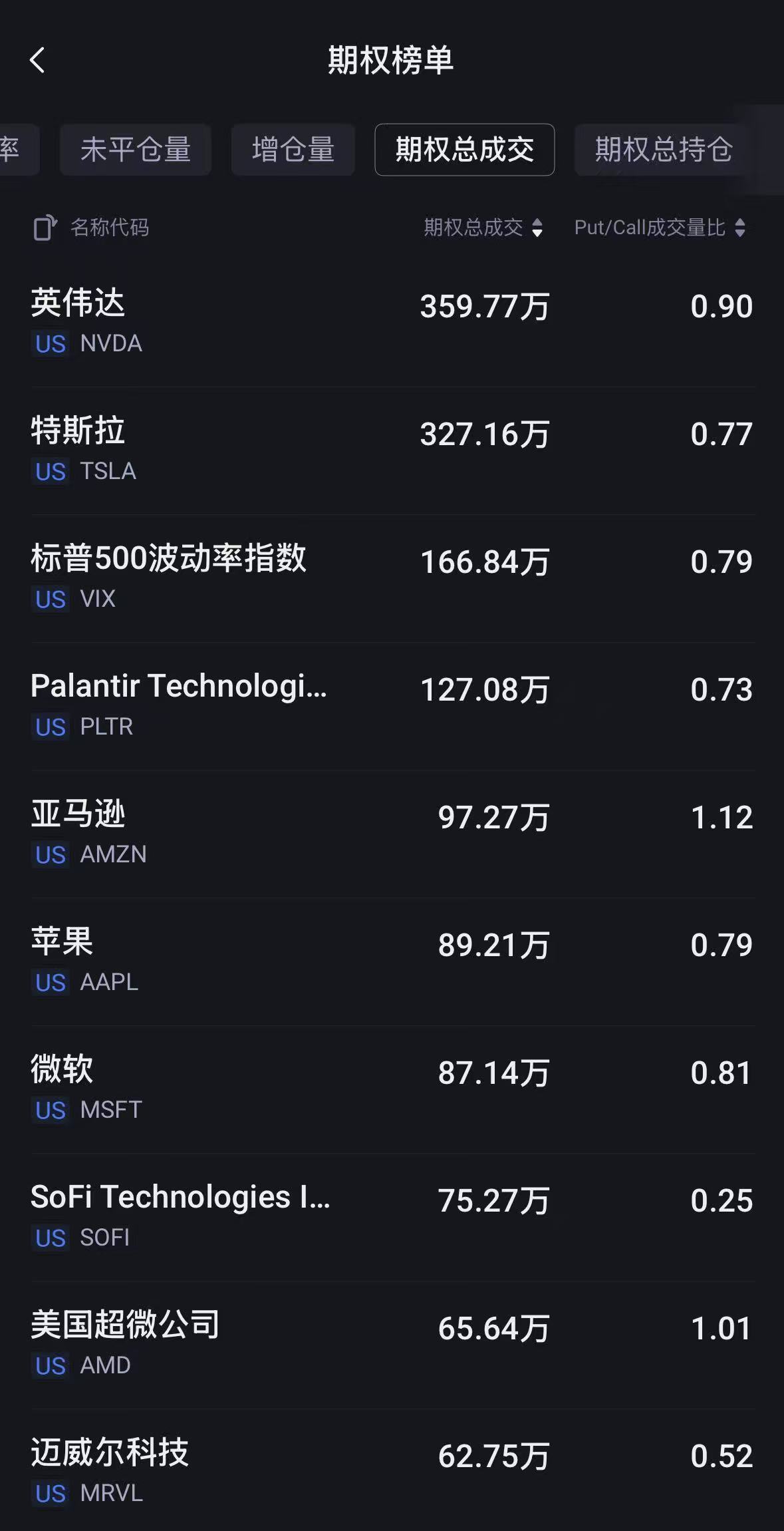Switch to 未平仓量 tab
The height and width of the screenshot is (1531, 784).
[x=136, y=150]
